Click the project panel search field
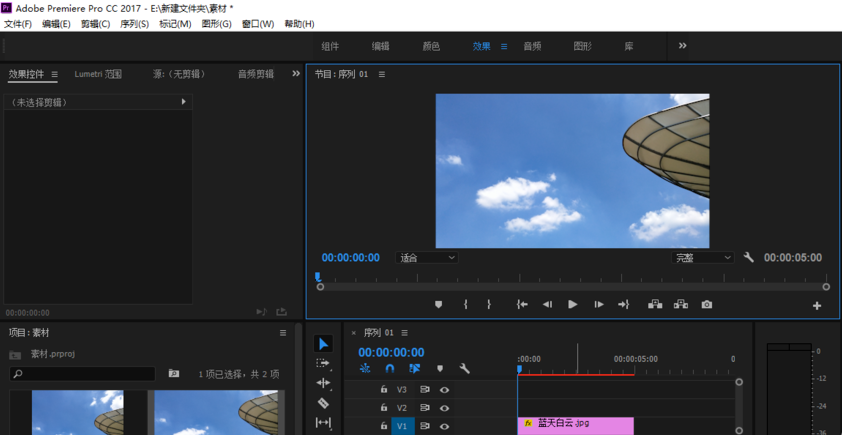842x435 pixels. click(84, 374)
